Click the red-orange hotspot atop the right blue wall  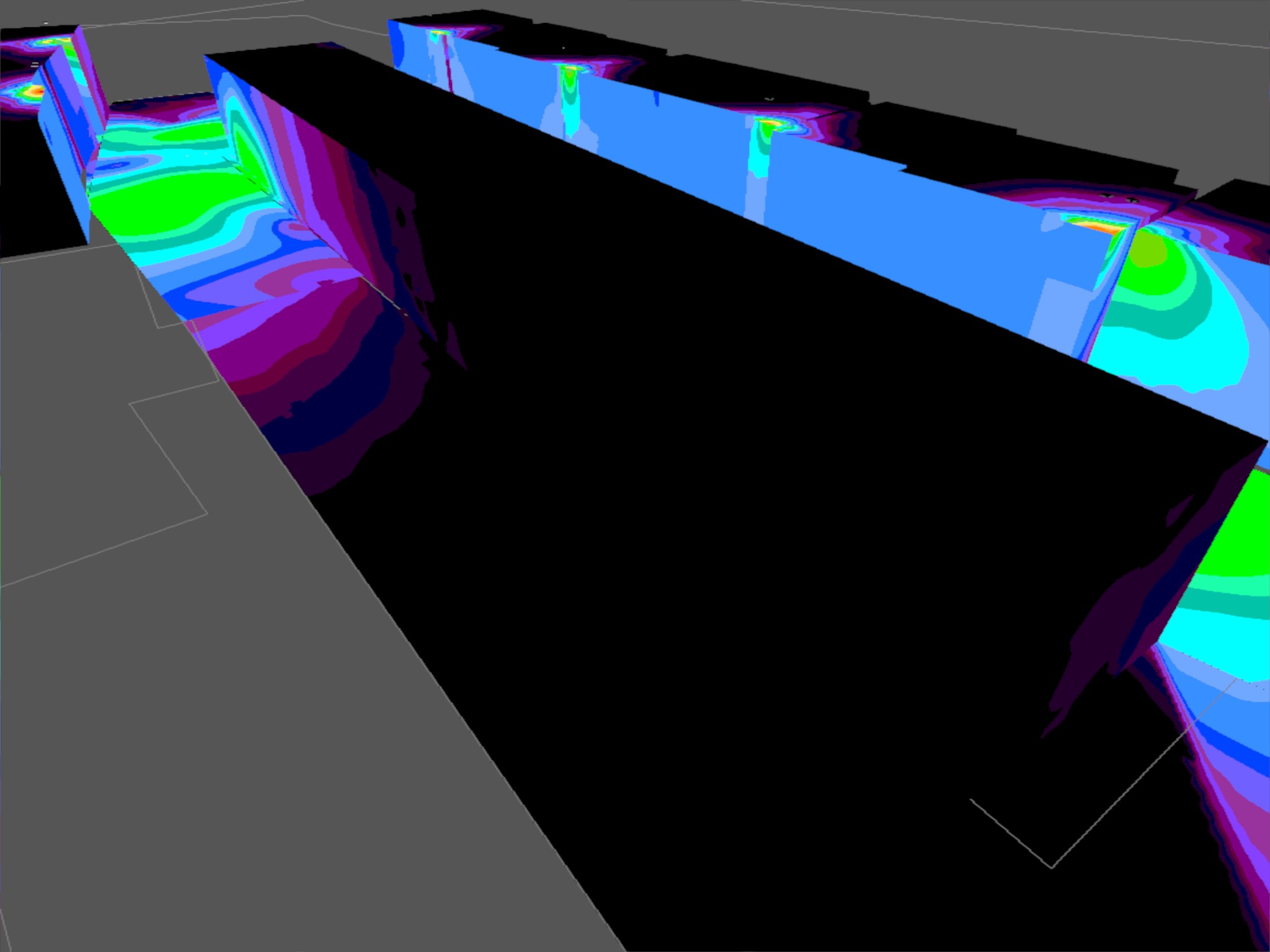1096,224
